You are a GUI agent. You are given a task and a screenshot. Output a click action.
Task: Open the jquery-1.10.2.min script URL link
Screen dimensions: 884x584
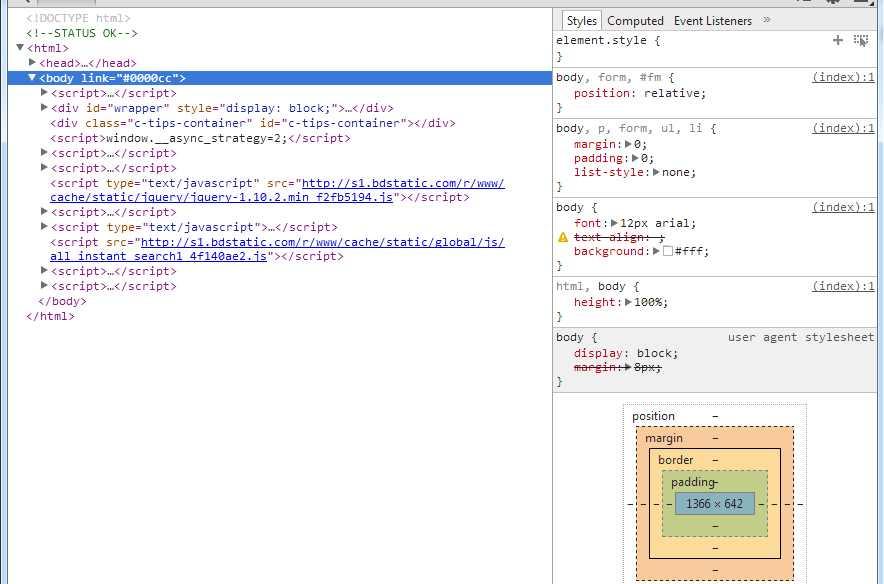point(277,190)
